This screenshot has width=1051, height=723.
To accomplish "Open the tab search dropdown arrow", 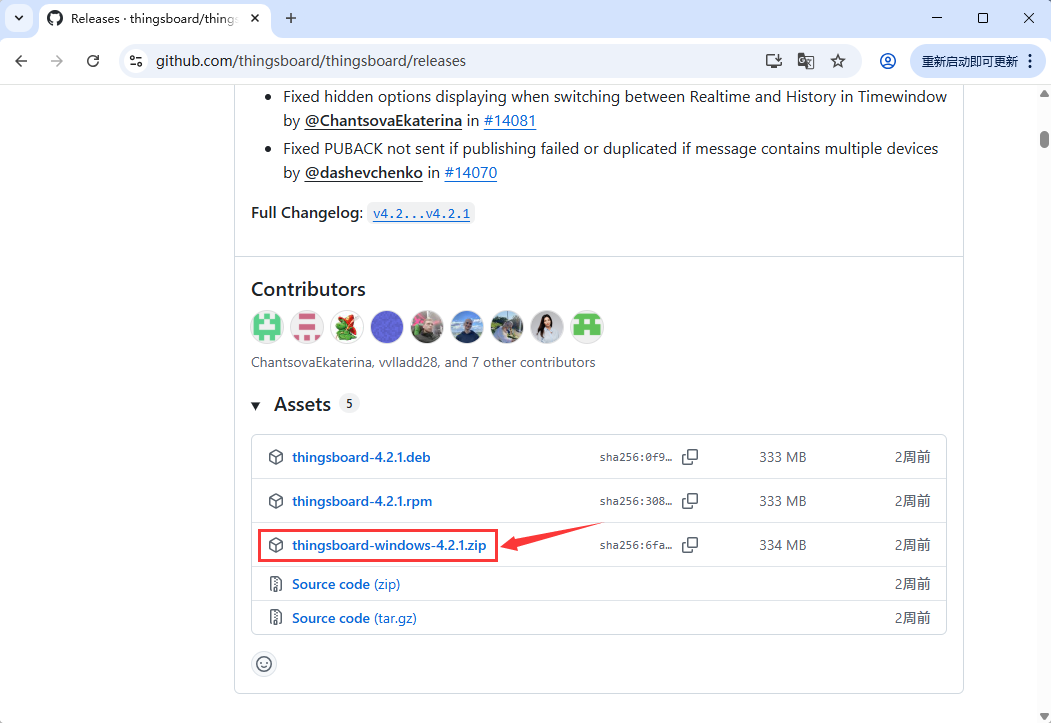I will (x=19, y=18).
